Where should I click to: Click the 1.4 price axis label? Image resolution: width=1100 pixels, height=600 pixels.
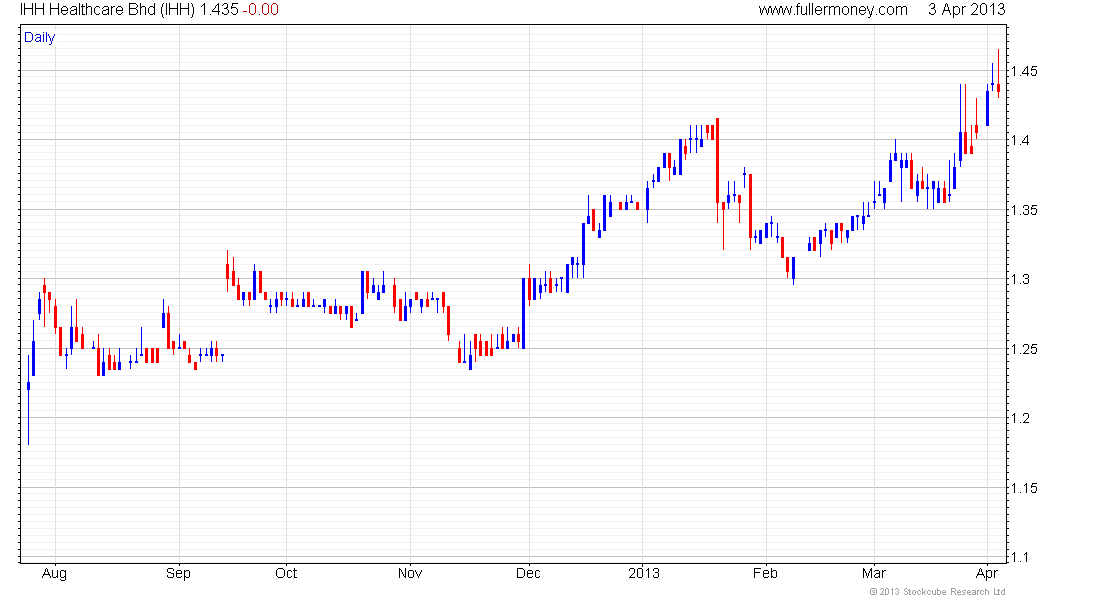coord(1020,140)
